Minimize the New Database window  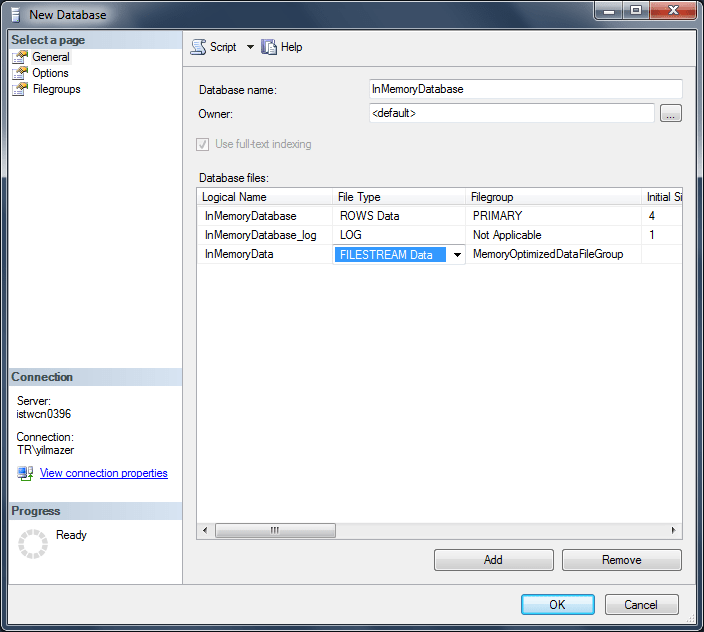[x=609, y=10]
